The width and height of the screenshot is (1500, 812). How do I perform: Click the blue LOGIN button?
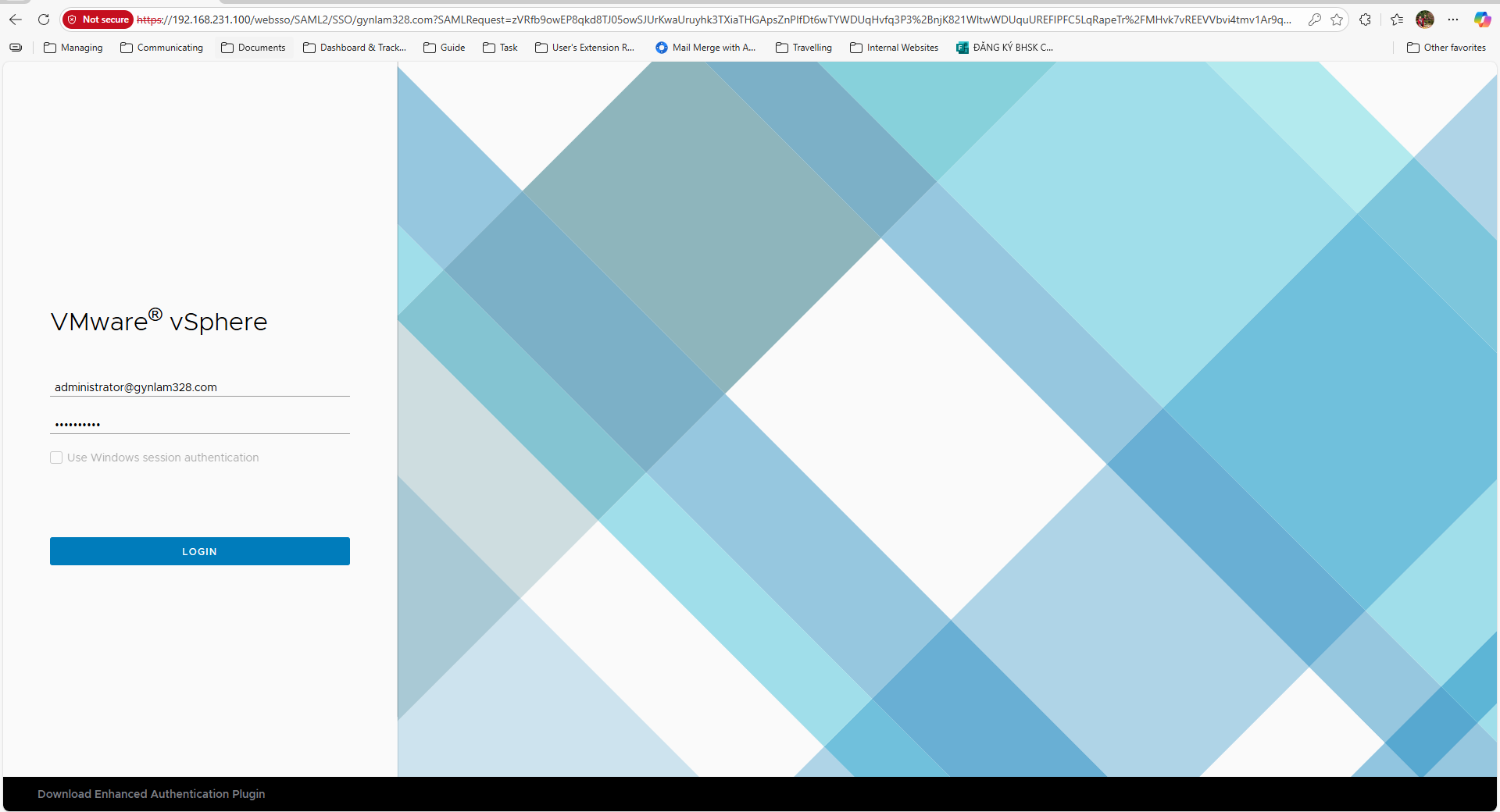tap(200, 551)
